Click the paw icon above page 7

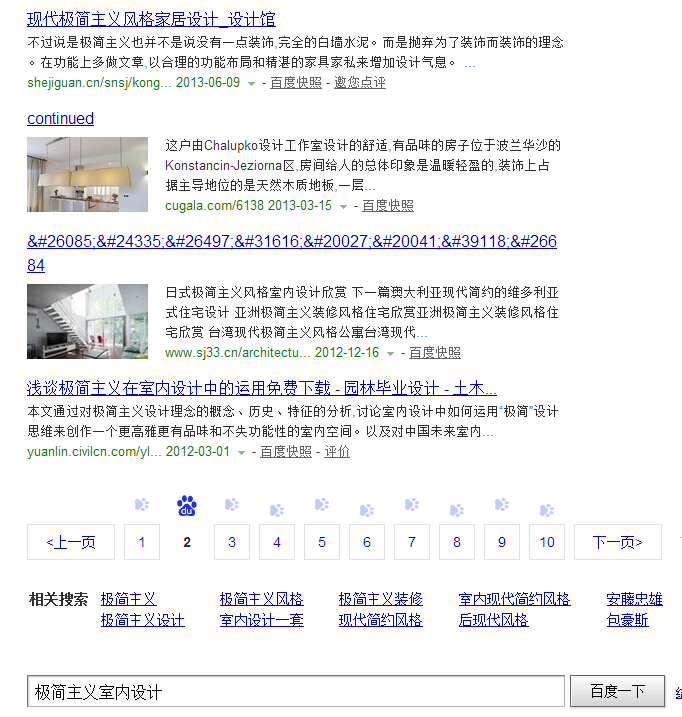[412, 504]
